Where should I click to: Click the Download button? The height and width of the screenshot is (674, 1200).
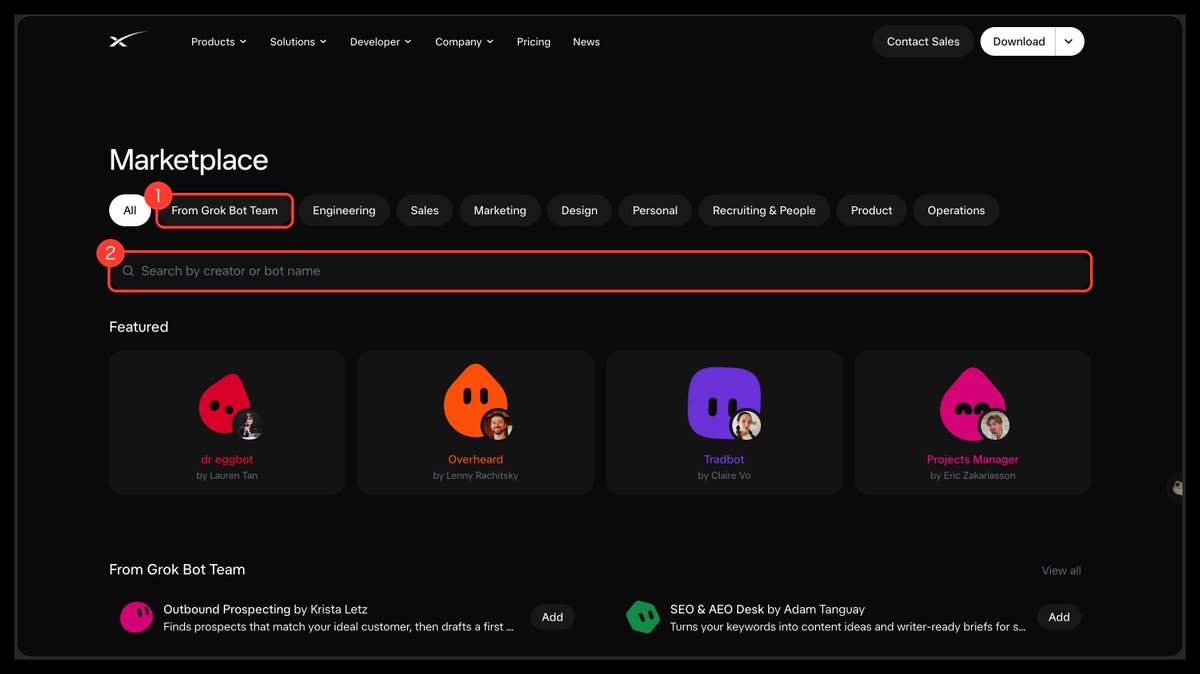point(1018,41)
